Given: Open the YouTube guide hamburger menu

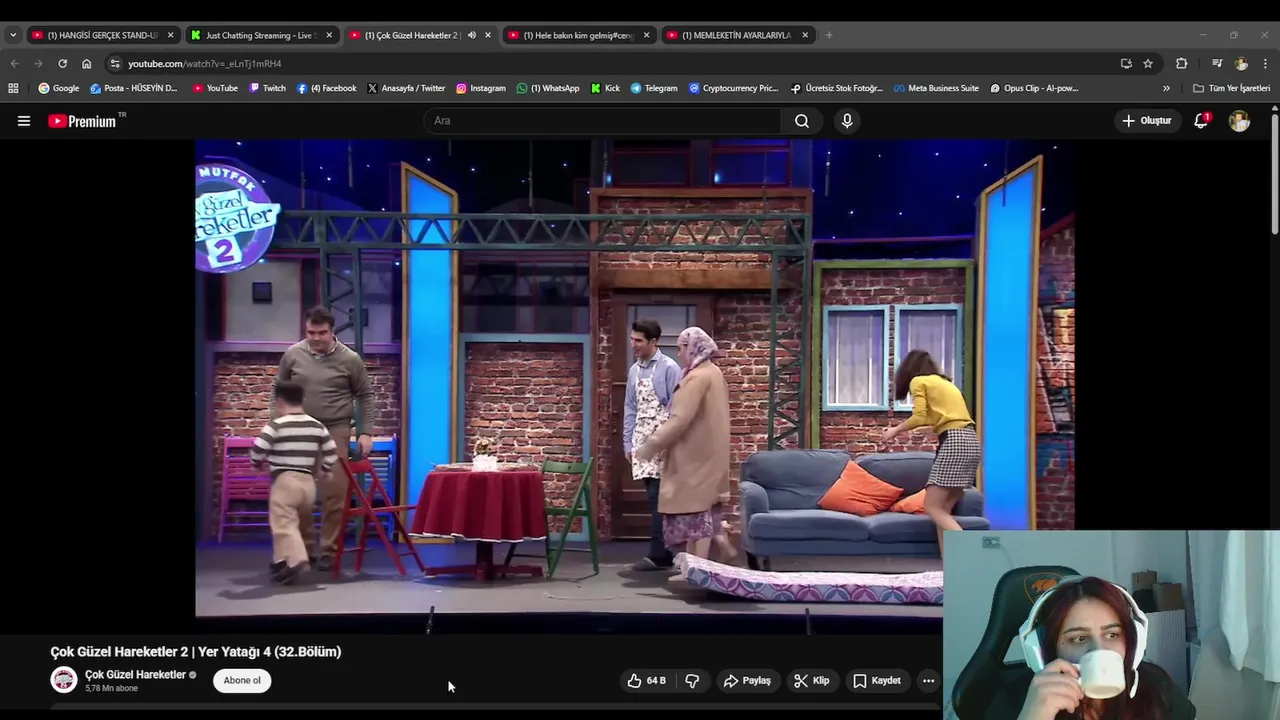Looking at the screenshot, I should pyautogui.click(x=24, y=121).
